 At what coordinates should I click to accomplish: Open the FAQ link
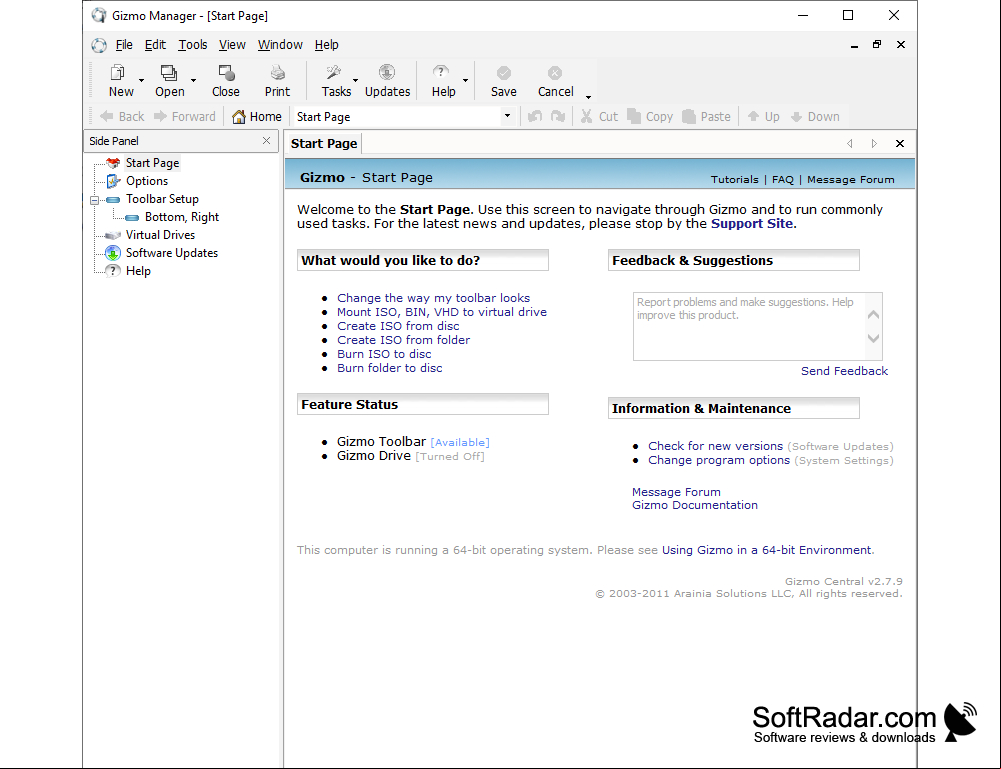coord(783,179)
